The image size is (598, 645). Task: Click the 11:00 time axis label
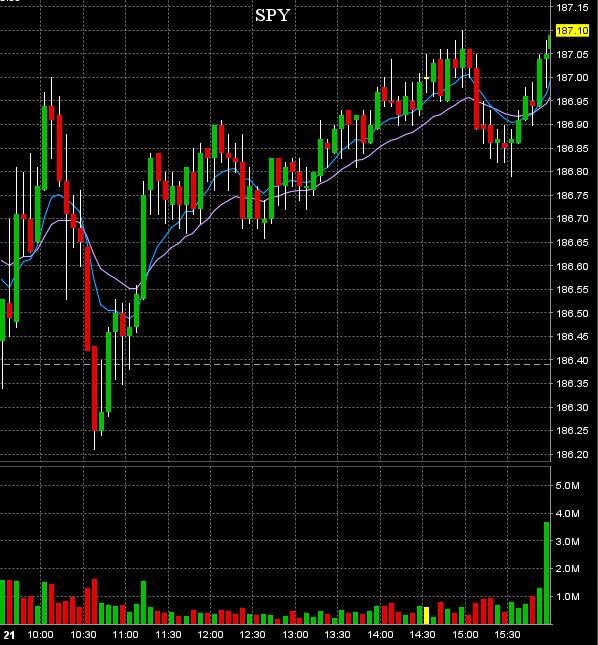point(125,635)
